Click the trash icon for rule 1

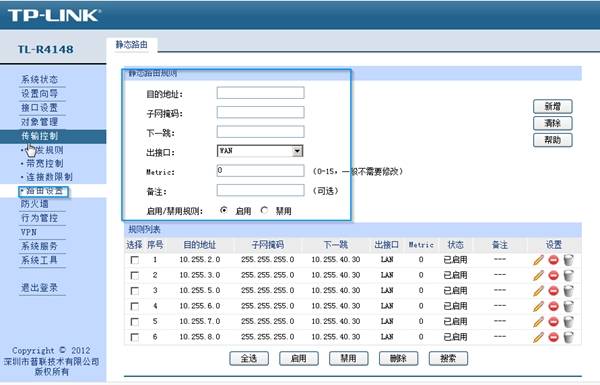(569, 260)
